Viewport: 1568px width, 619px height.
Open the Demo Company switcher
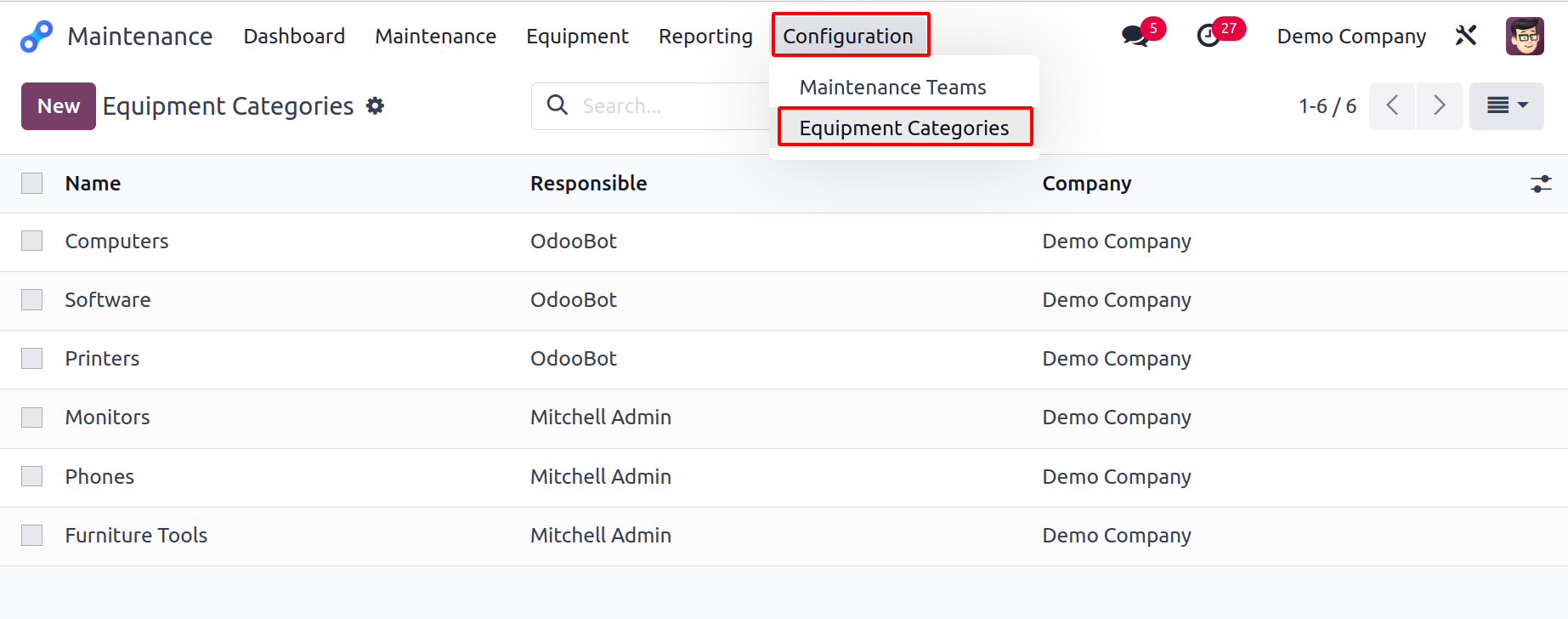click(1351, 37)
